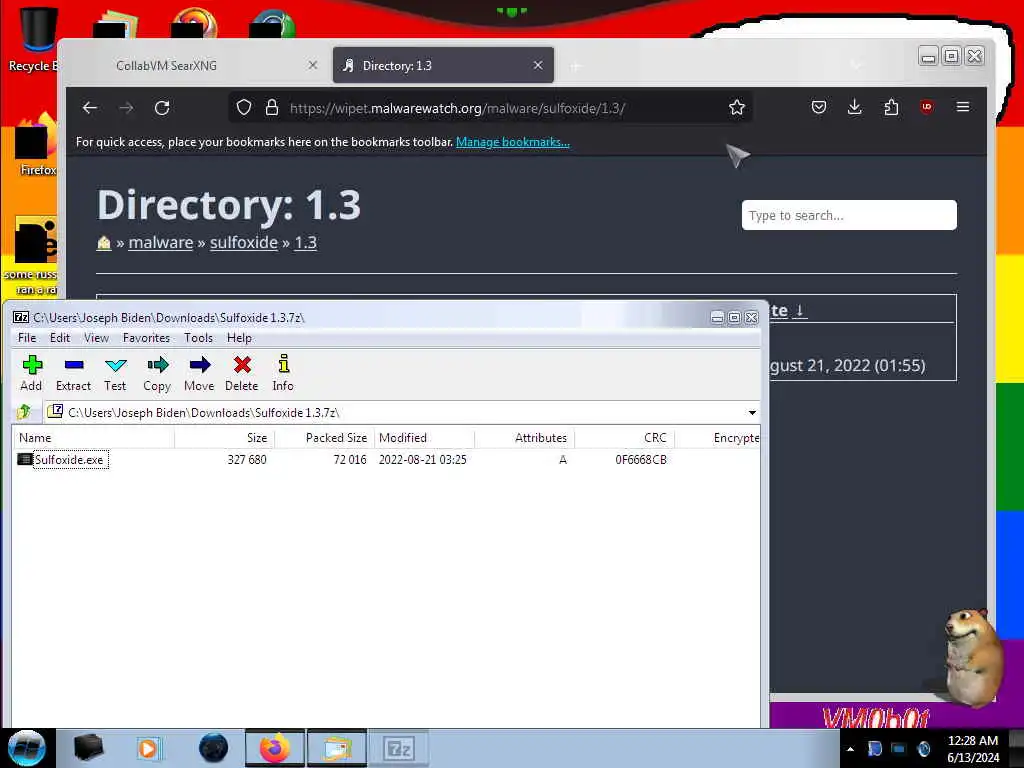Screen dimensions: 1024x768
Task: Open the Help menu in 7-Zip
Action: point(239,338)
